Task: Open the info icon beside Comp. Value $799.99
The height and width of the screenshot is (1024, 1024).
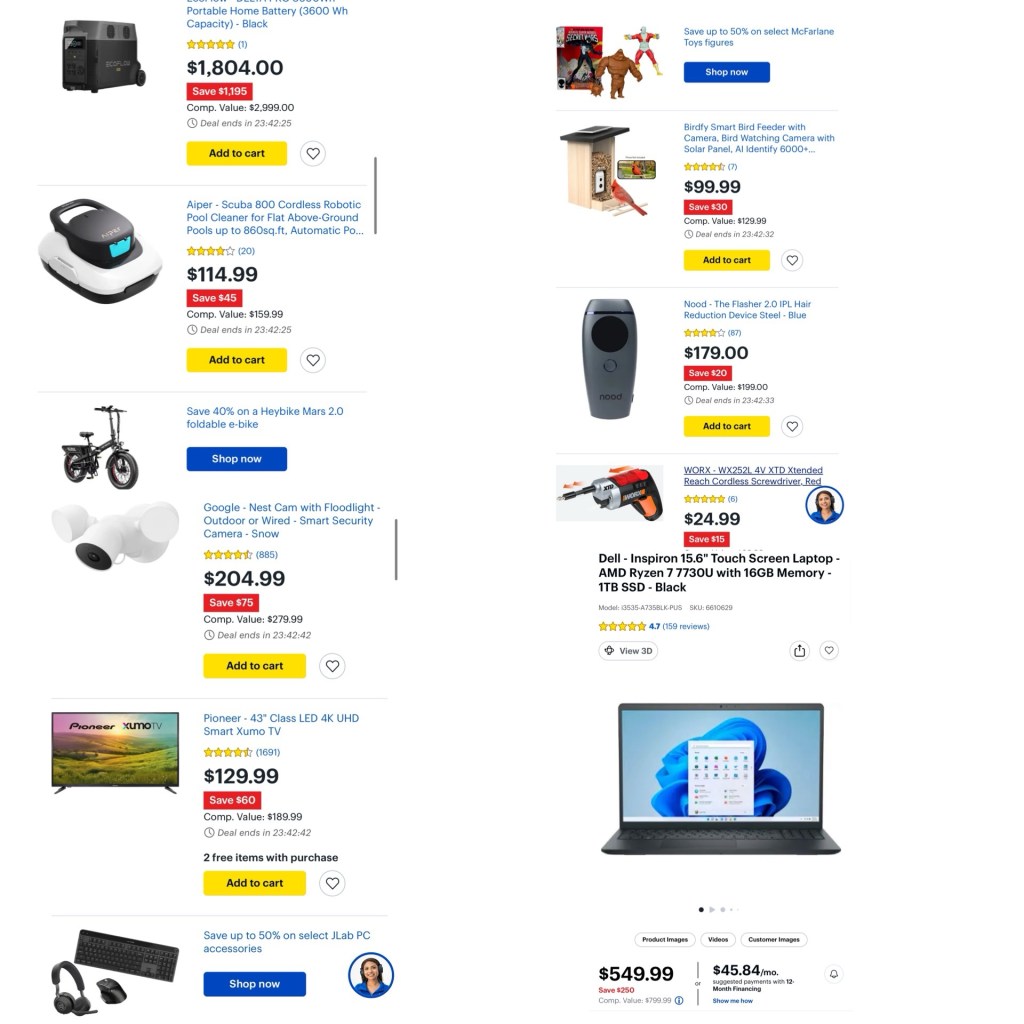Action: [x=679, y=1000]
